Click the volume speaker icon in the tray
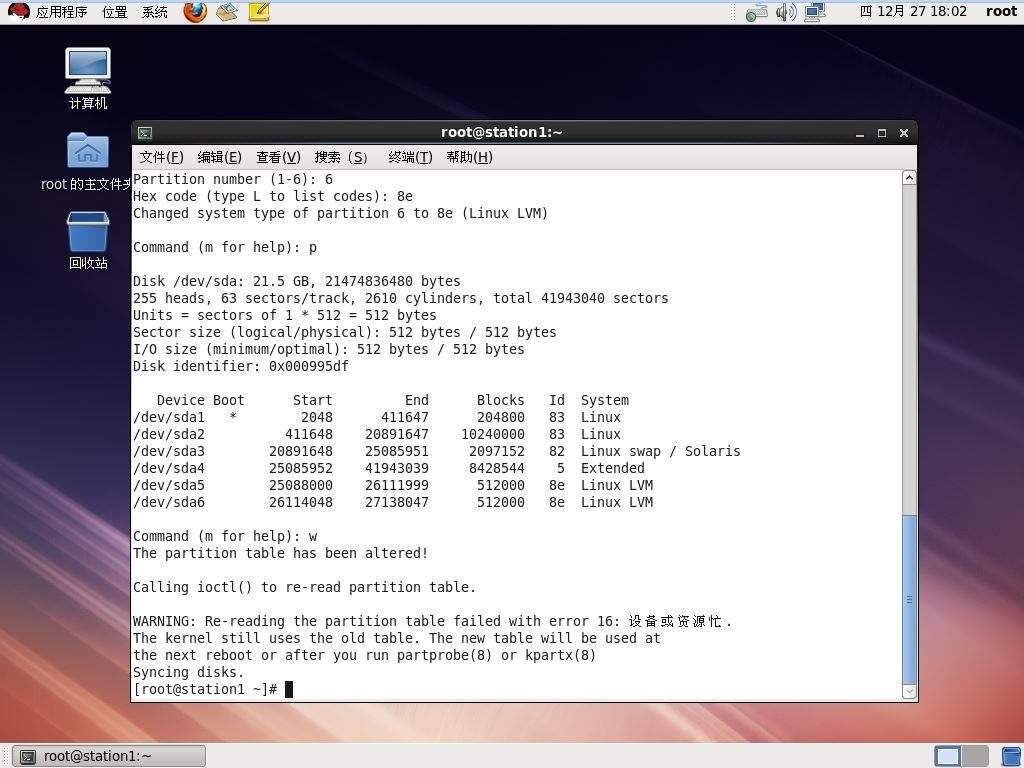 786,12
